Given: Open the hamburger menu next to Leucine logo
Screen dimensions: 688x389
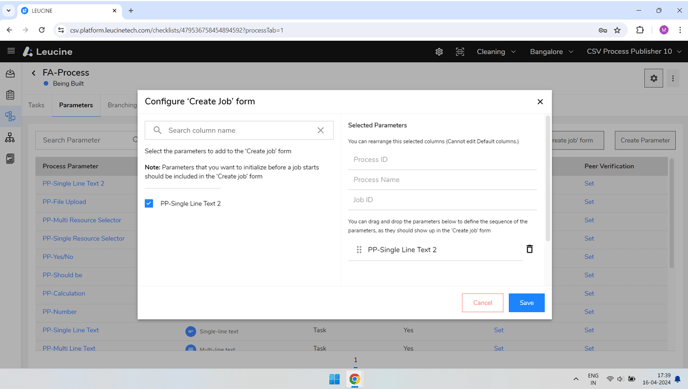Looking at the screenshot, I should click(11, 51).
